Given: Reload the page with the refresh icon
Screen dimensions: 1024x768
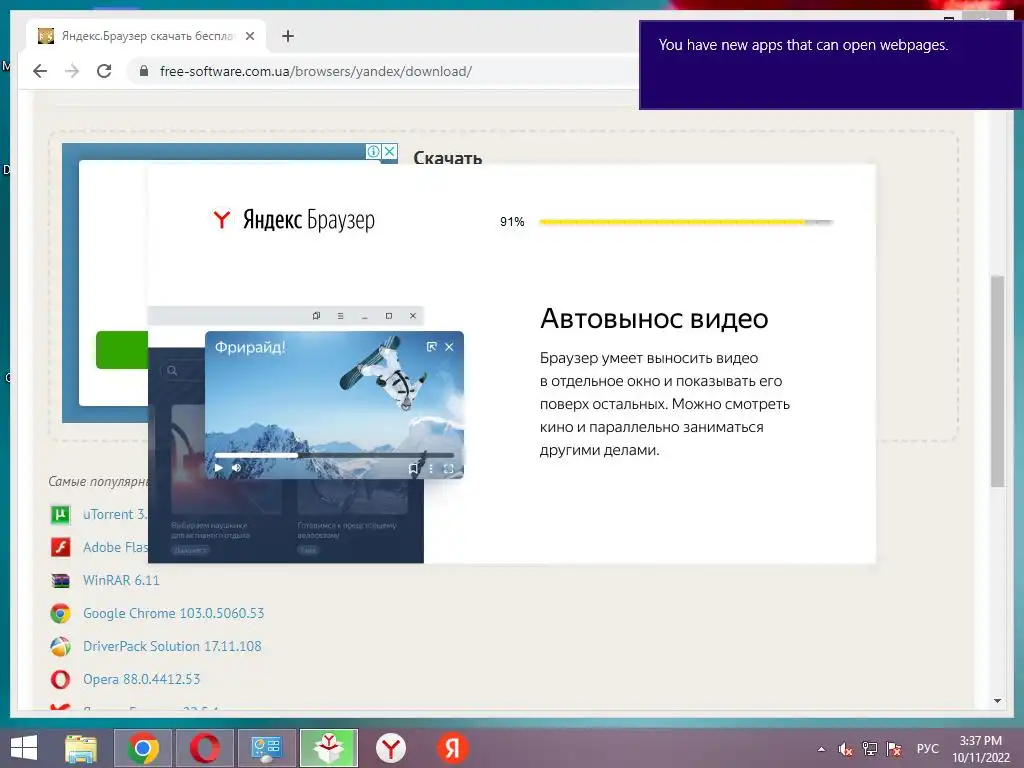Looking at the screenshot, I should click(x=104, y=71).
